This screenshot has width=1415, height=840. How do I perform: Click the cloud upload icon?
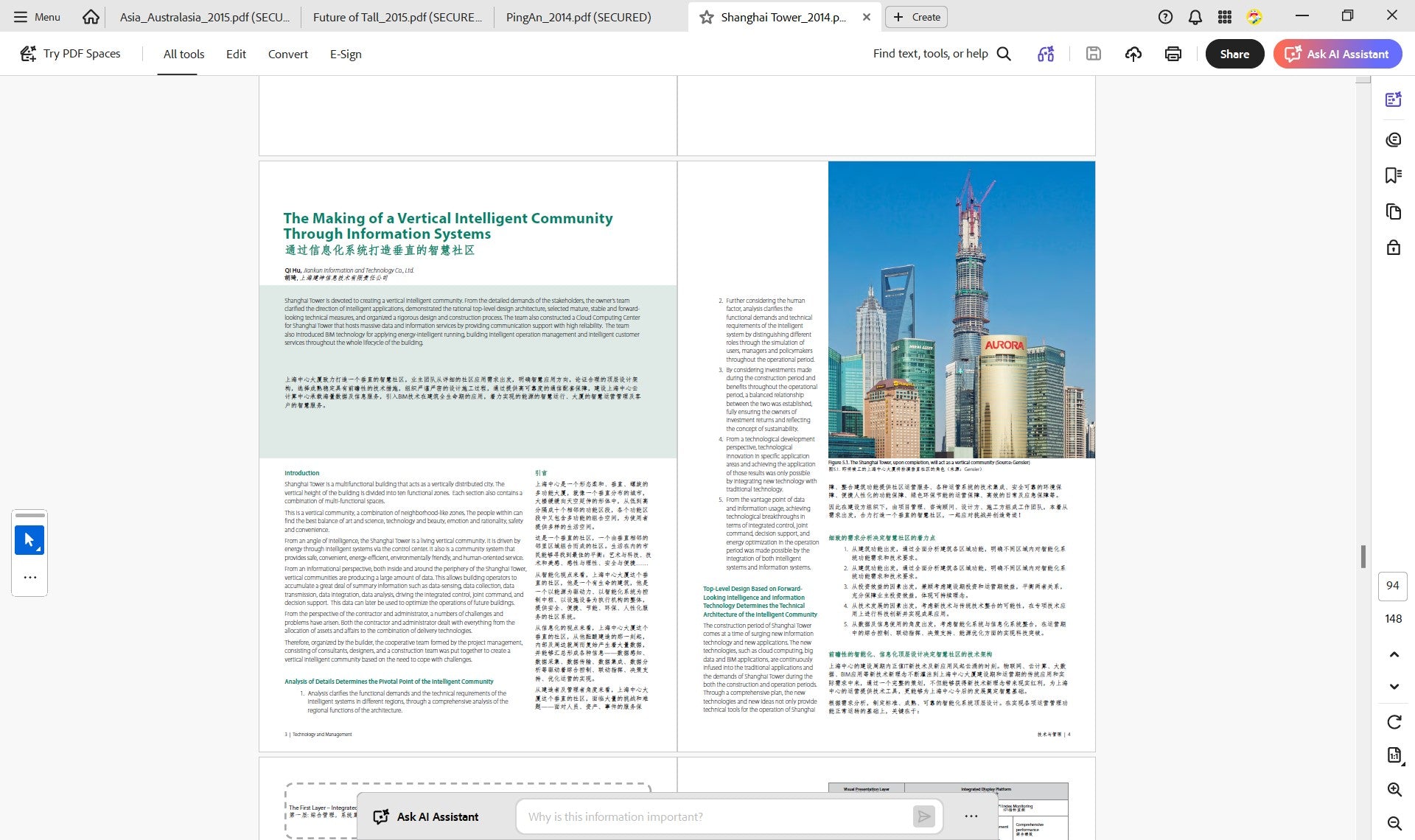tap(1133, 54)
